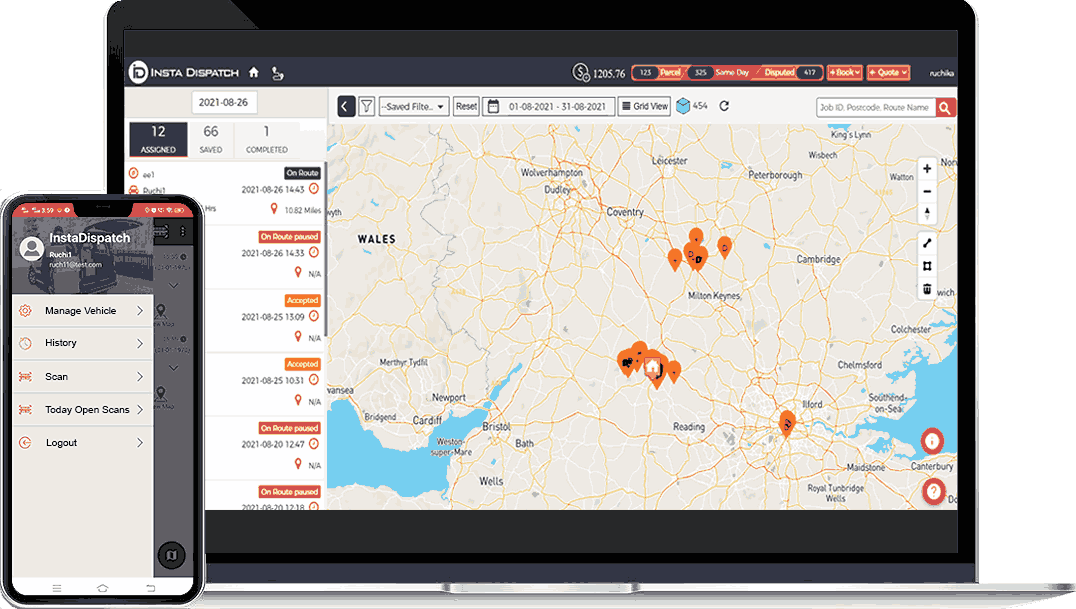The width and height of the screenshot is (1076, 609).
Task: Open profile avatar in phone app
Action: [x=32, y=248]
